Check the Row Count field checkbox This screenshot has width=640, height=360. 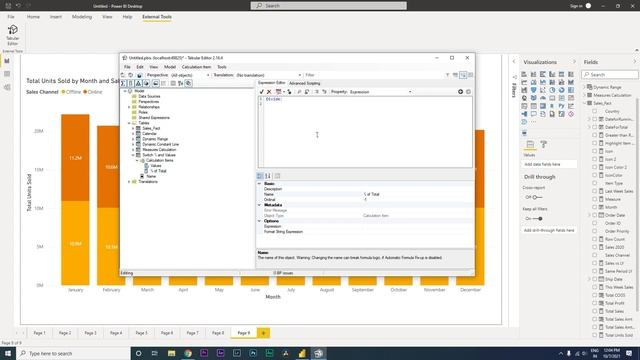[595, 239]
